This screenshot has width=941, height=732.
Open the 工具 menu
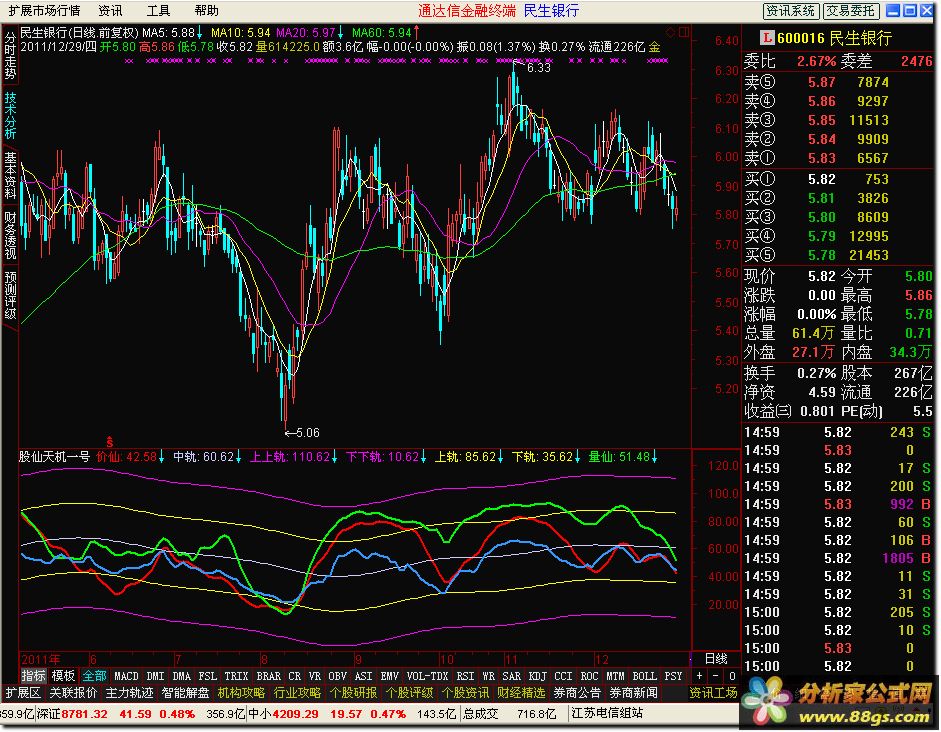tap(158, 11)
